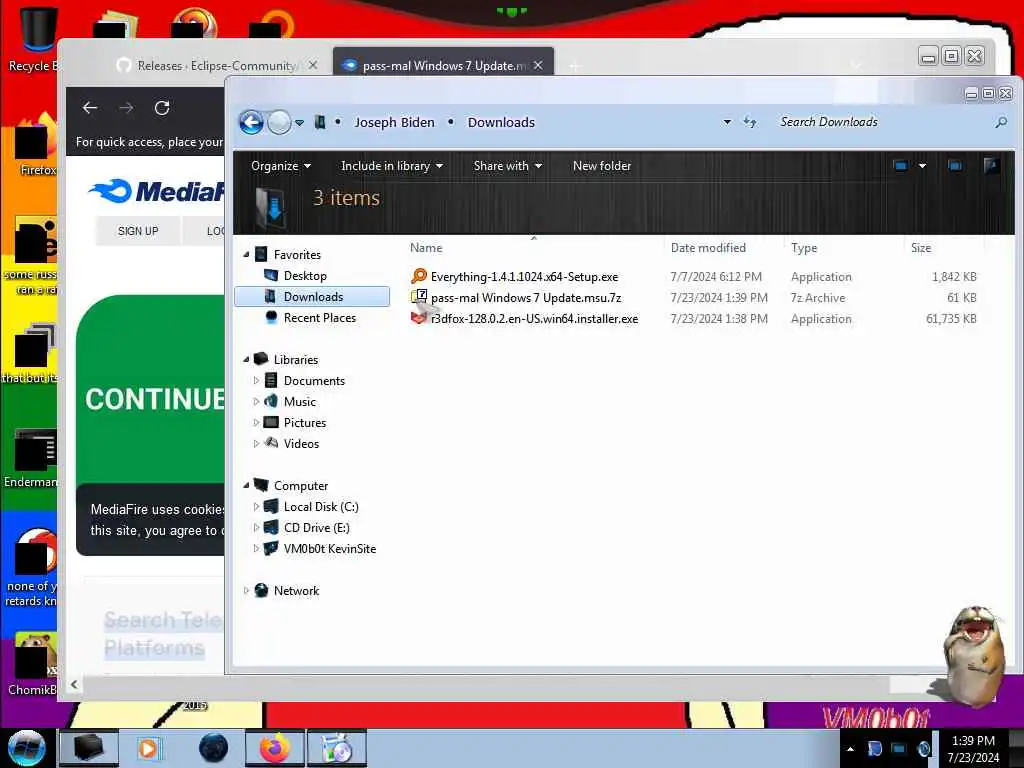Click the volume tray icon
Viewport: 1024px width, 768px height.
(923, 749)
